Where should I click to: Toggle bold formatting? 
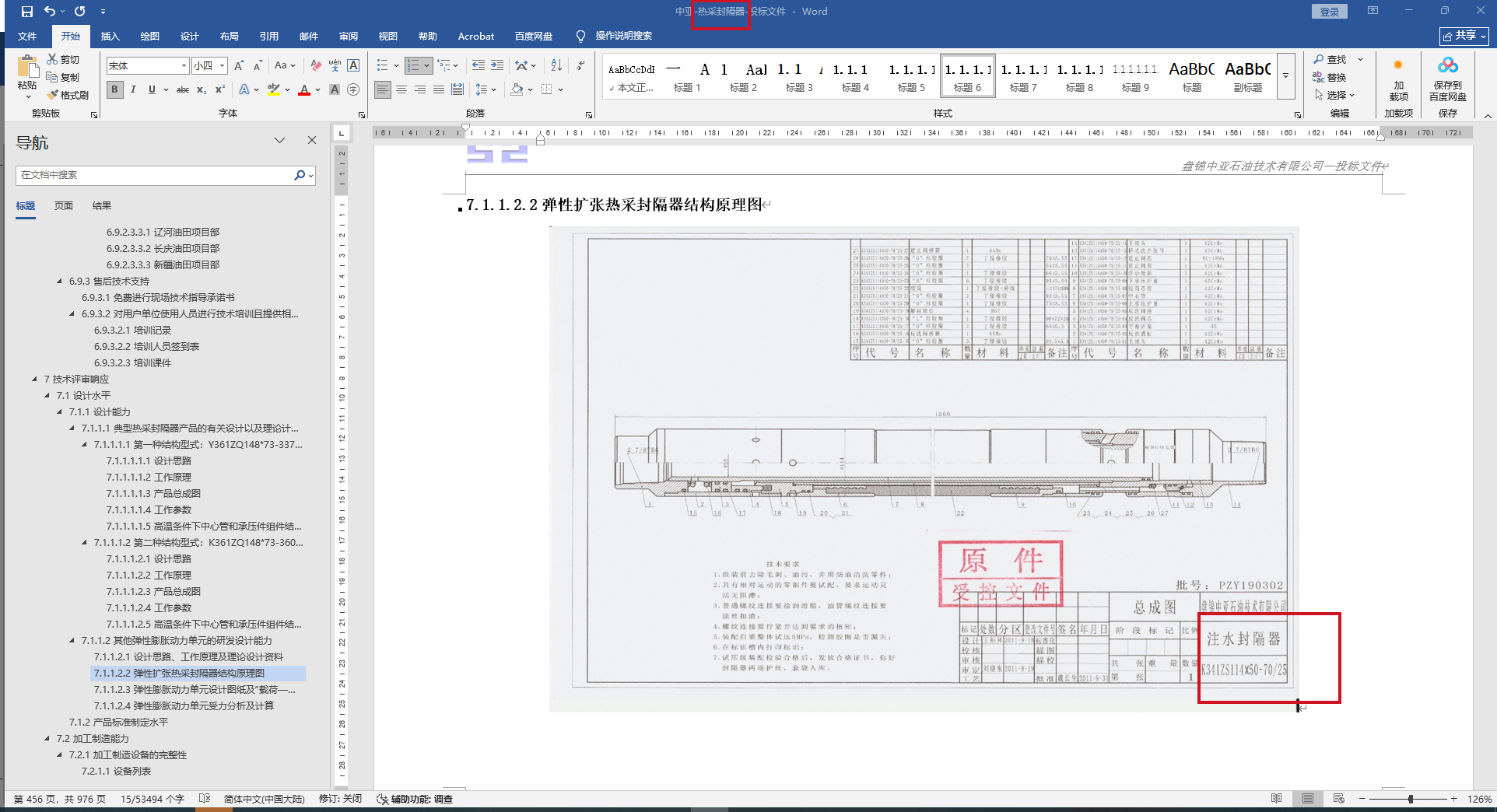[x=114, y=90]
